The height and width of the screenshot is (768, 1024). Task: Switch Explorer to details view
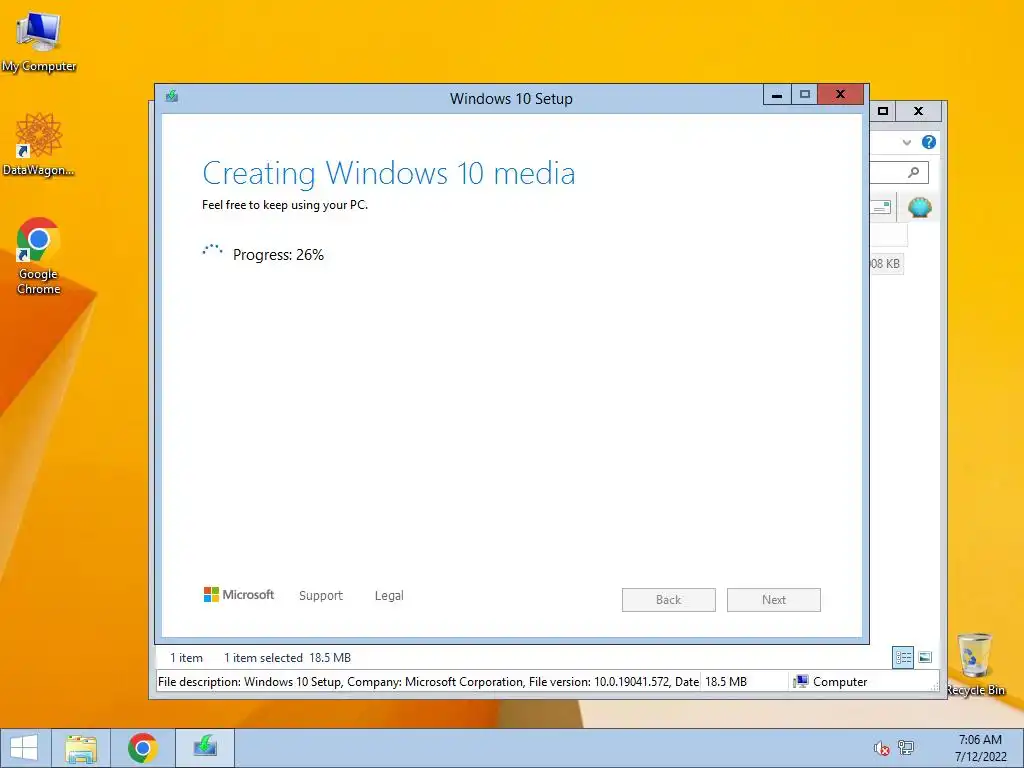(x=903, y=658)
